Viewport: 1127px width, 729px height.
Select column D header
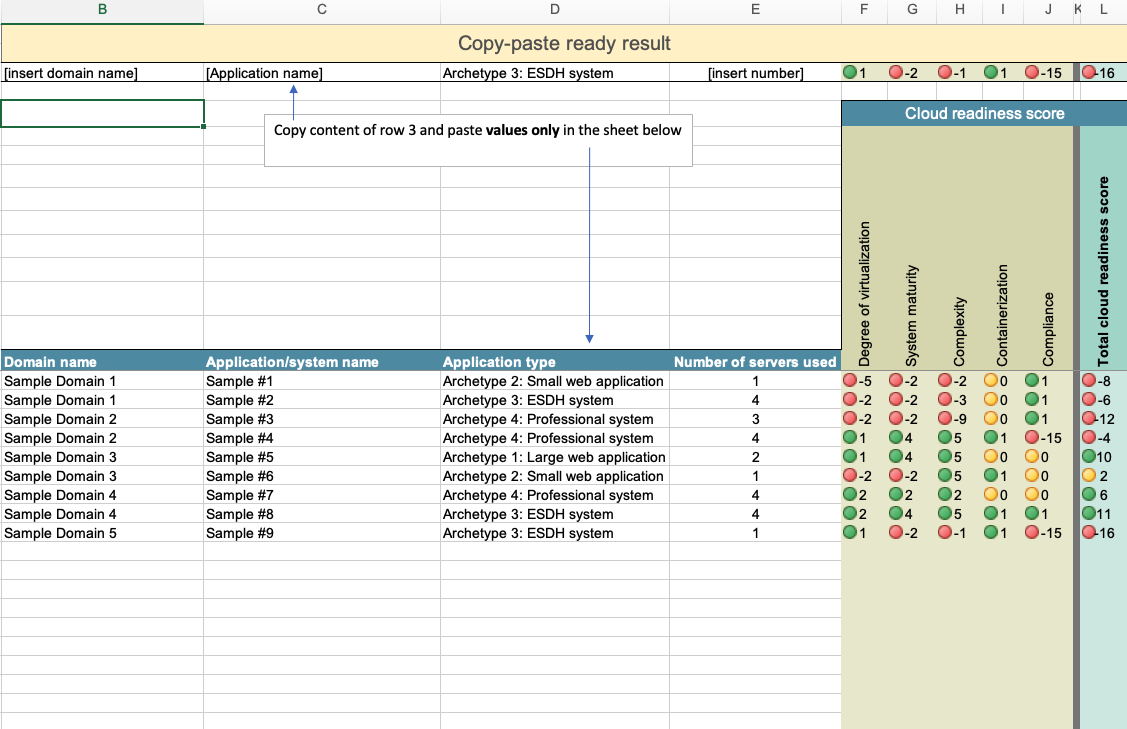tap(555, 10)
